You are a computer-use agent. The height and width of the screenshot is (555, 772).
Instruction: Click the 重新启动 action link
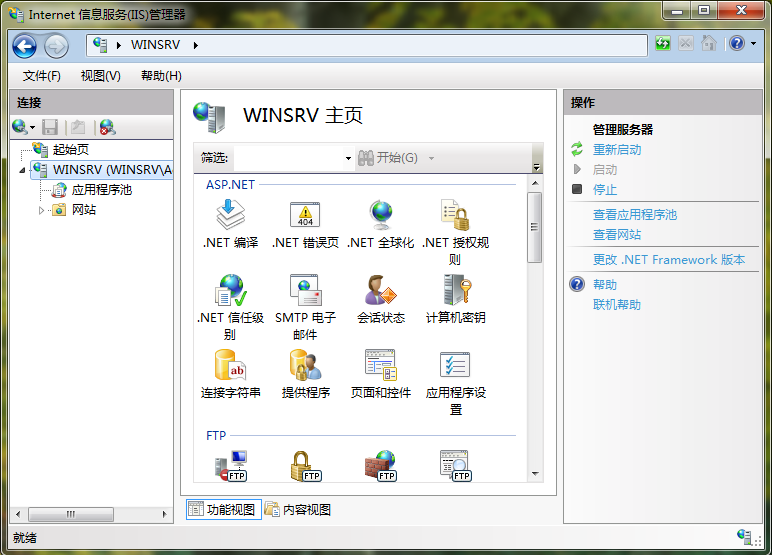point(617,150)
